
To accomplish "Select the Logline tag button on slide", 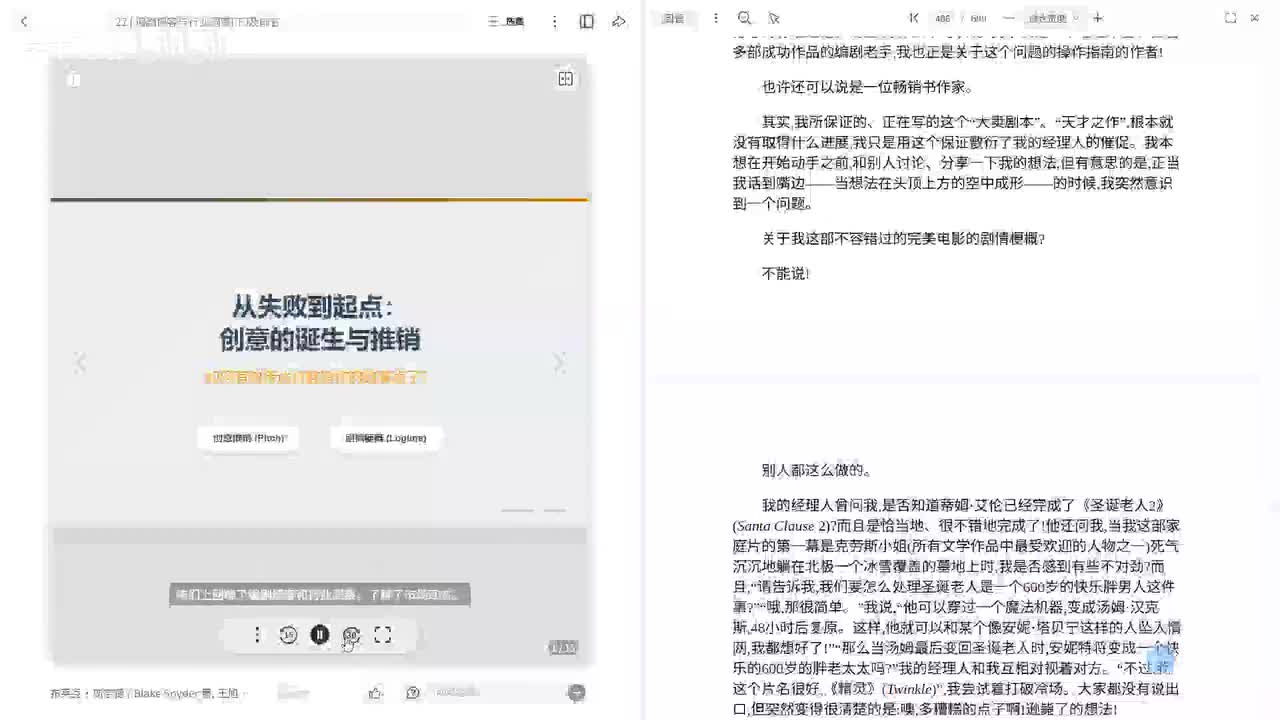I will (x=386, y=438).
